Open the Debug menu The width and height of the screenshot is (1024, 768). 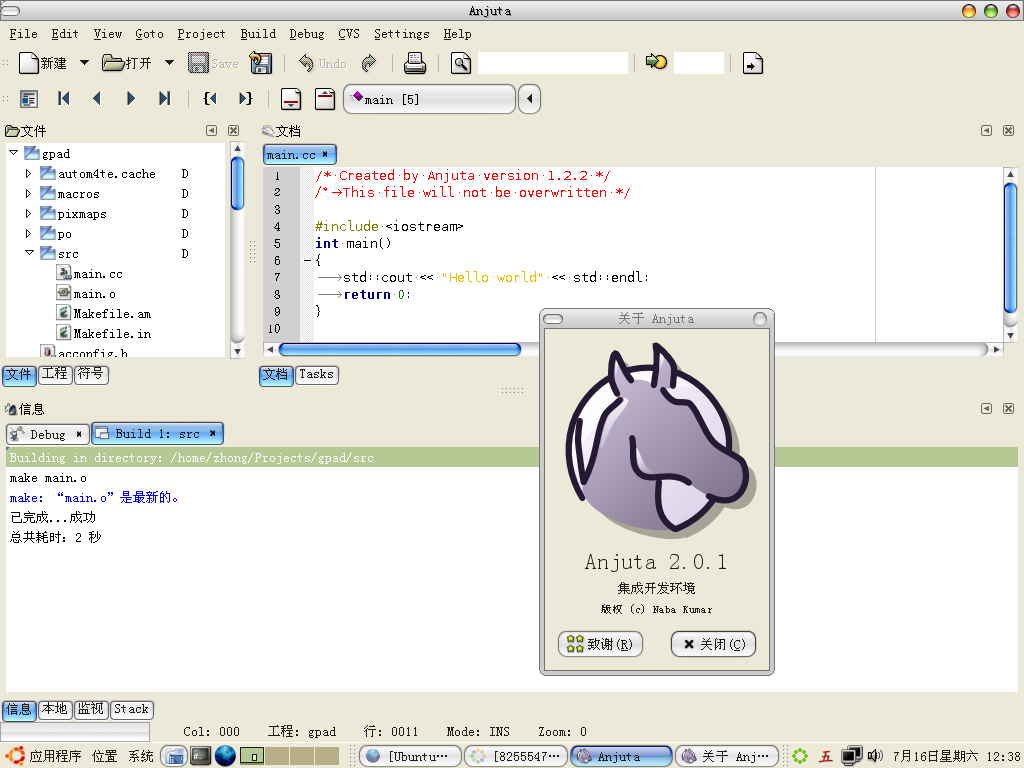tap(306, 34)
